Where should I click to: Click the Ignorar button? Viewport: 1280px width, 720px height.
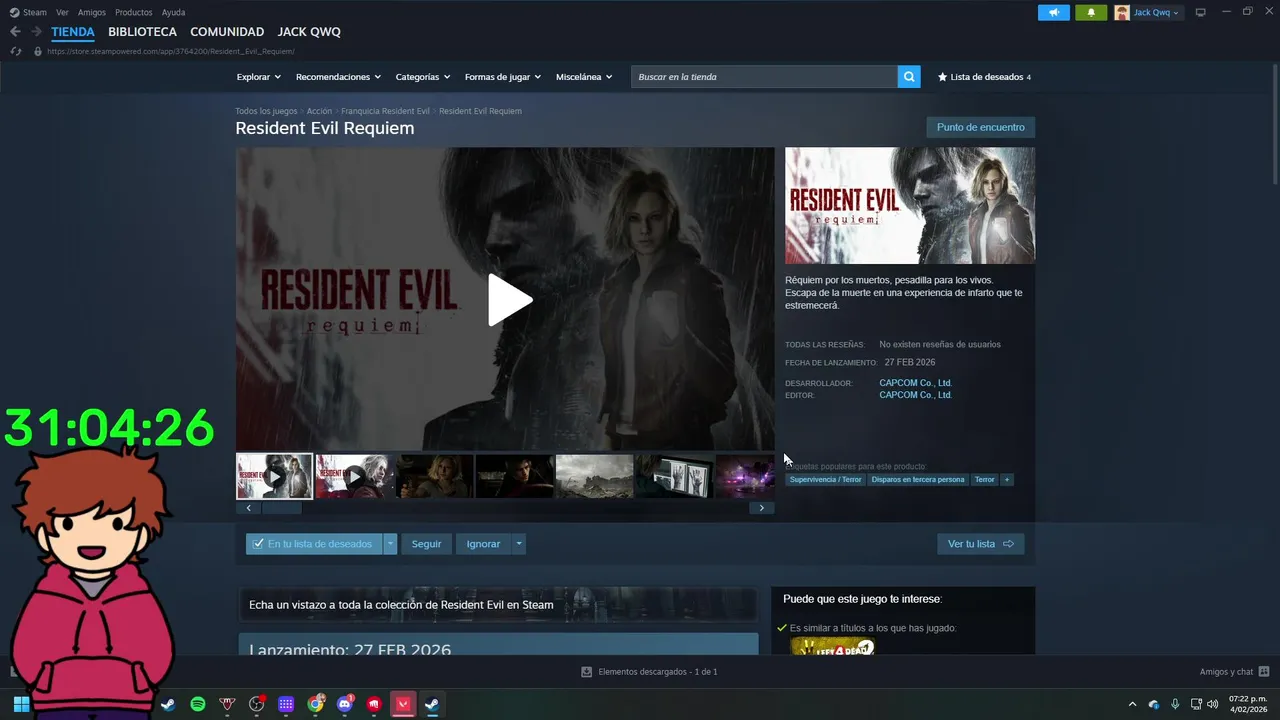tap(483, 544)
